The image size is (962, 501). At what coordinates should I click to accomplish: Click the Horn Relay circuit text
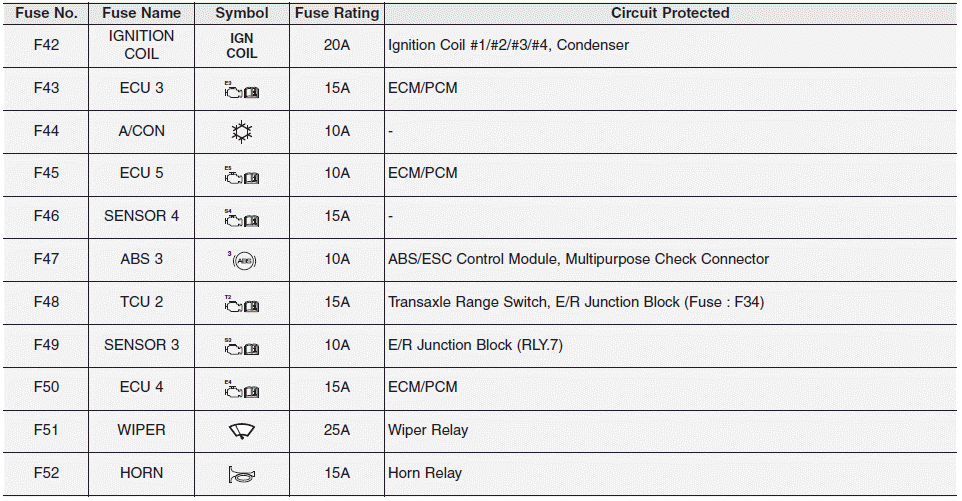[x=425, y=473]
